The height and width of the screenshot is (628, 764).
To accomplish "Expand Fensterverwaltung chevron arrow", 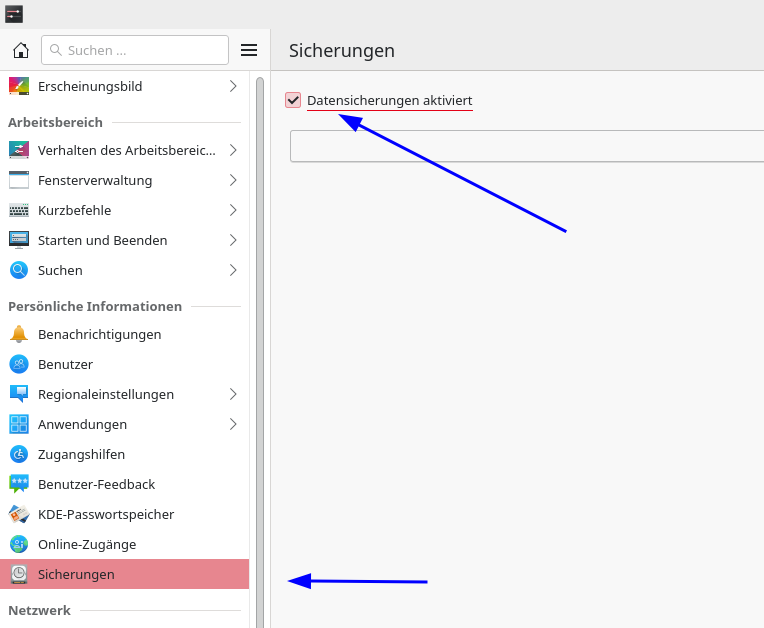I will click(233, 180).
